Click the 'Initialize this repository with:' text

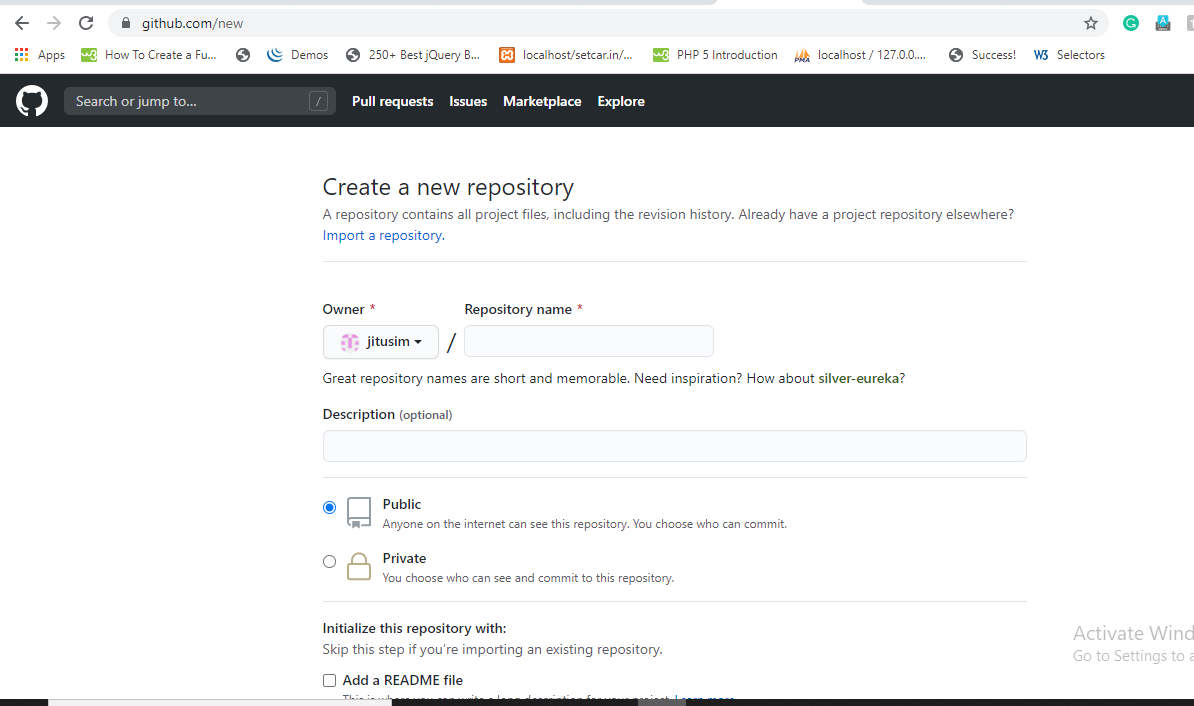pos(414,628)
